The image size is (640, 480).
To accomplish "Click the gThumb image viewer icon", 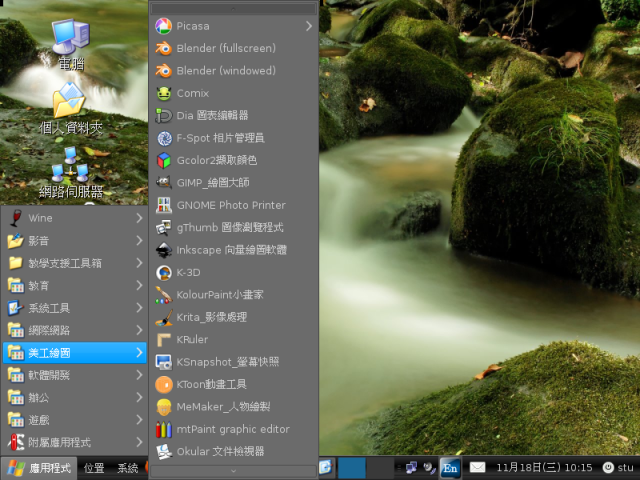I will click(x=164, y=227).
